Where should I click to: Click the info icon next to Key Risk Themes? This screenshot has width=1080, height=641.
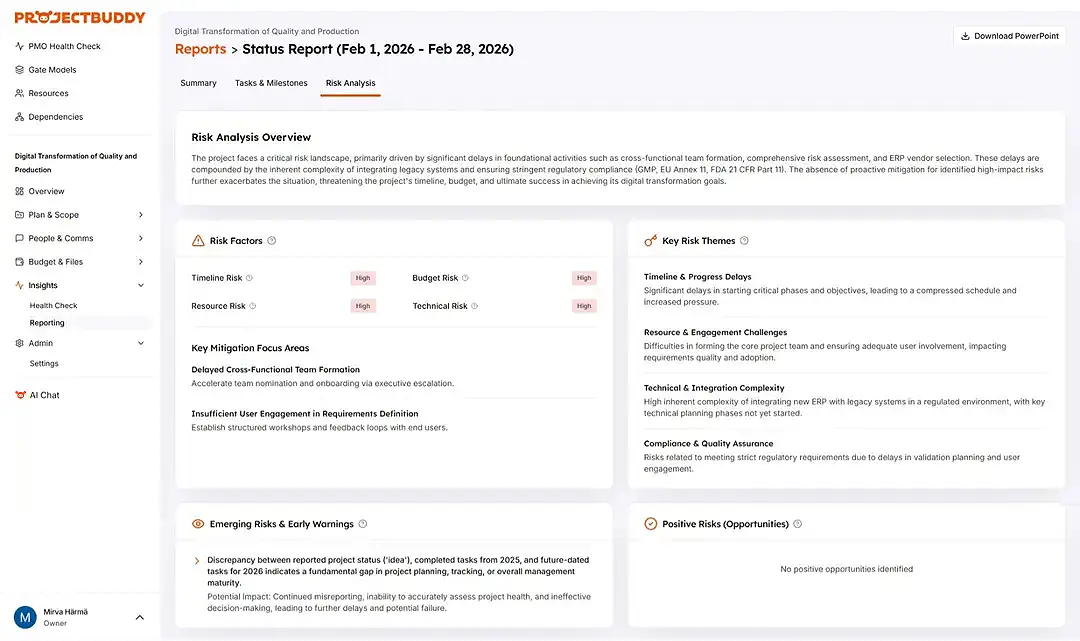(x=744, y=241)
